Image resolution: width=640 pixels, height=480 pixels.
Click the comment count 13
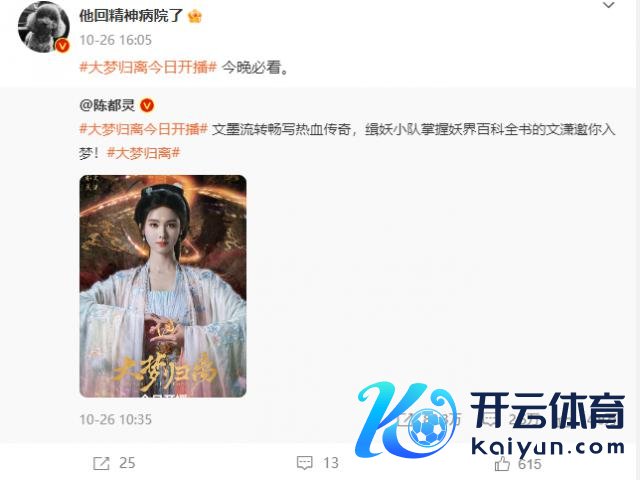point(331,463)
